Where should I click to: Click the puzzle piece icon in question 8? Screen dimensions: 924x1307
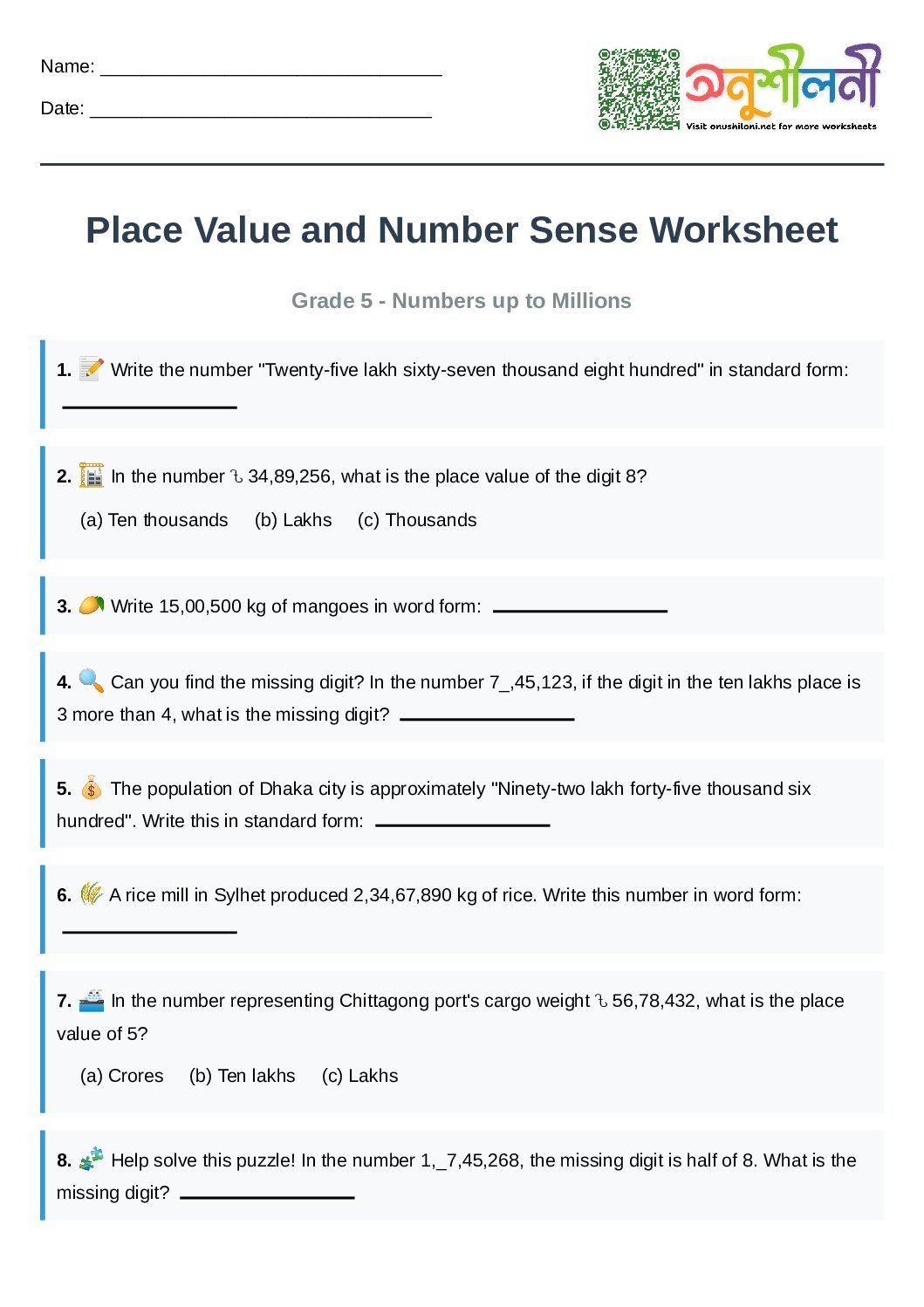tap(91, 1160)
